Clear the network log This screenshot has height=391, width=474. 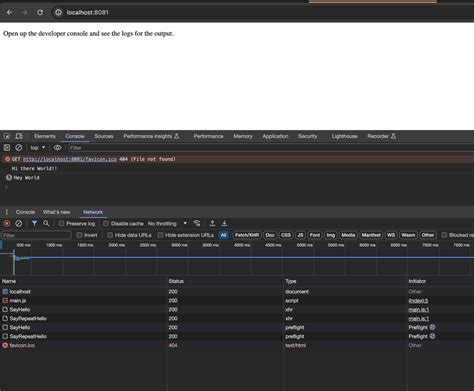click(x=19, y=223)
